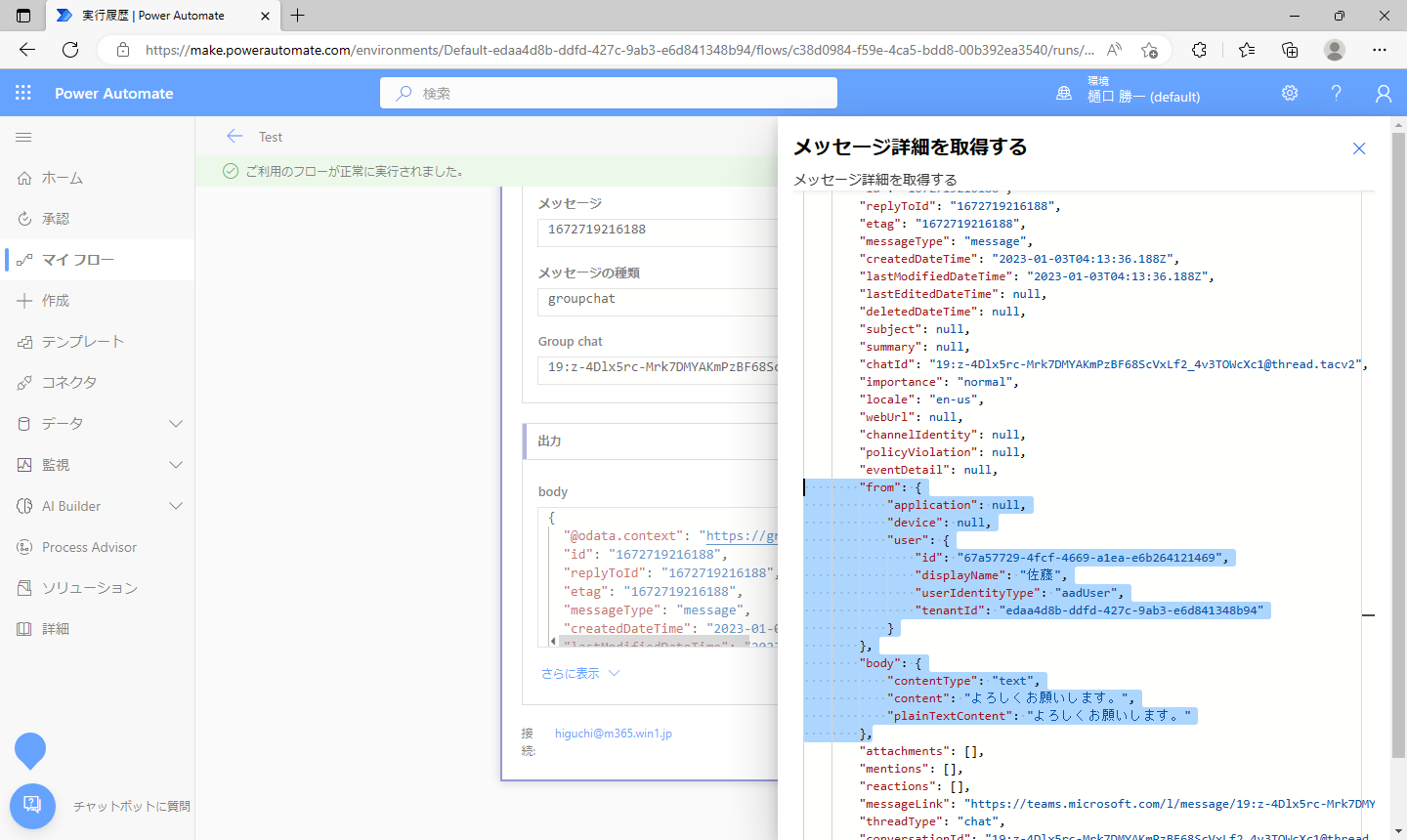Expand さらに表示 to show more output

(580, 673)
